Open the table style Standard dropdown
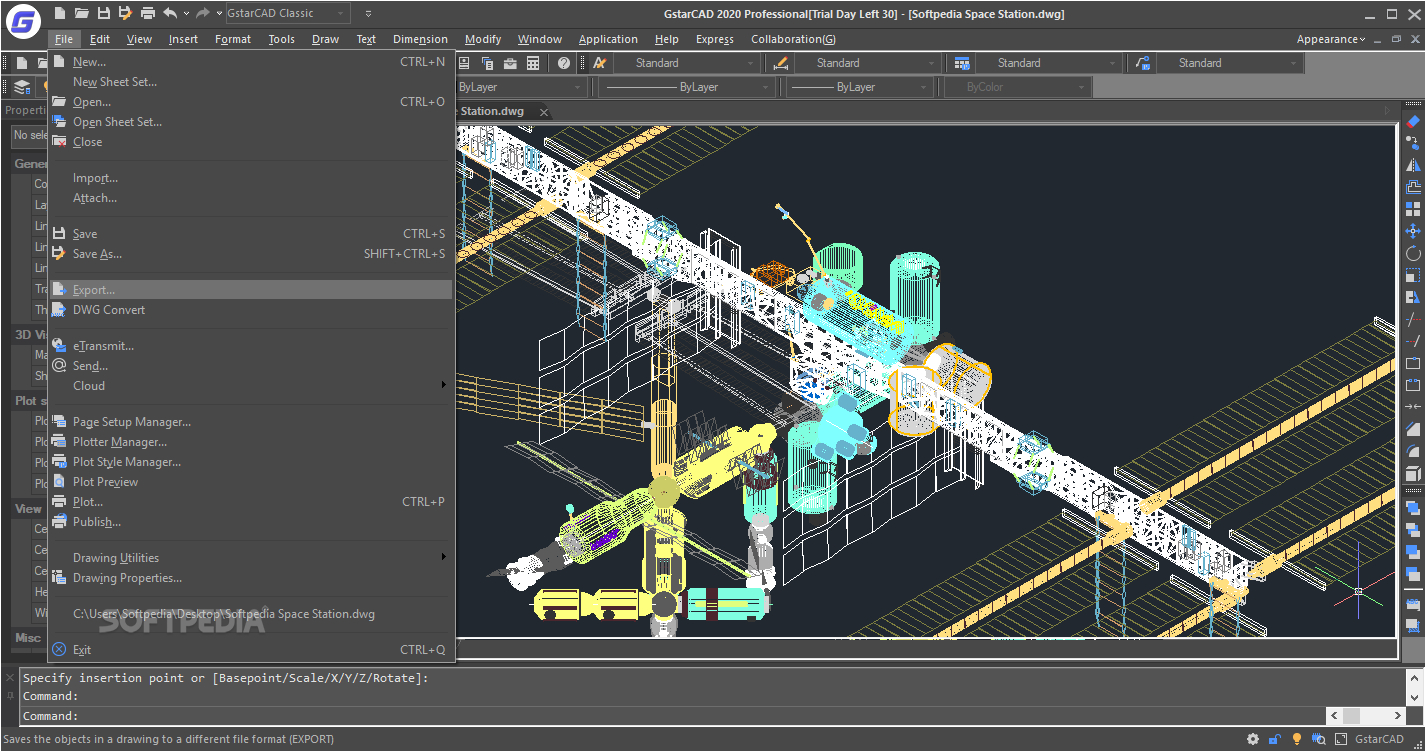 [1047, 63]
